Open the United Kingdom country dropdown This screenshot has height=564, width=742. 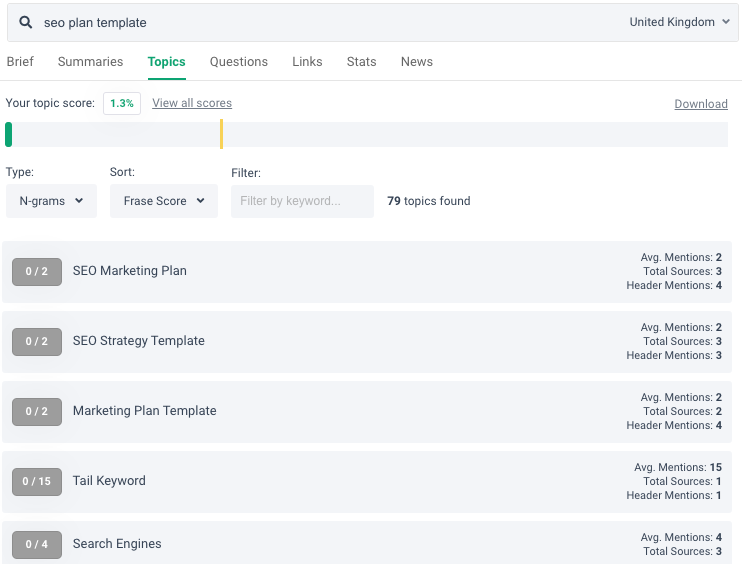[679, 22]
